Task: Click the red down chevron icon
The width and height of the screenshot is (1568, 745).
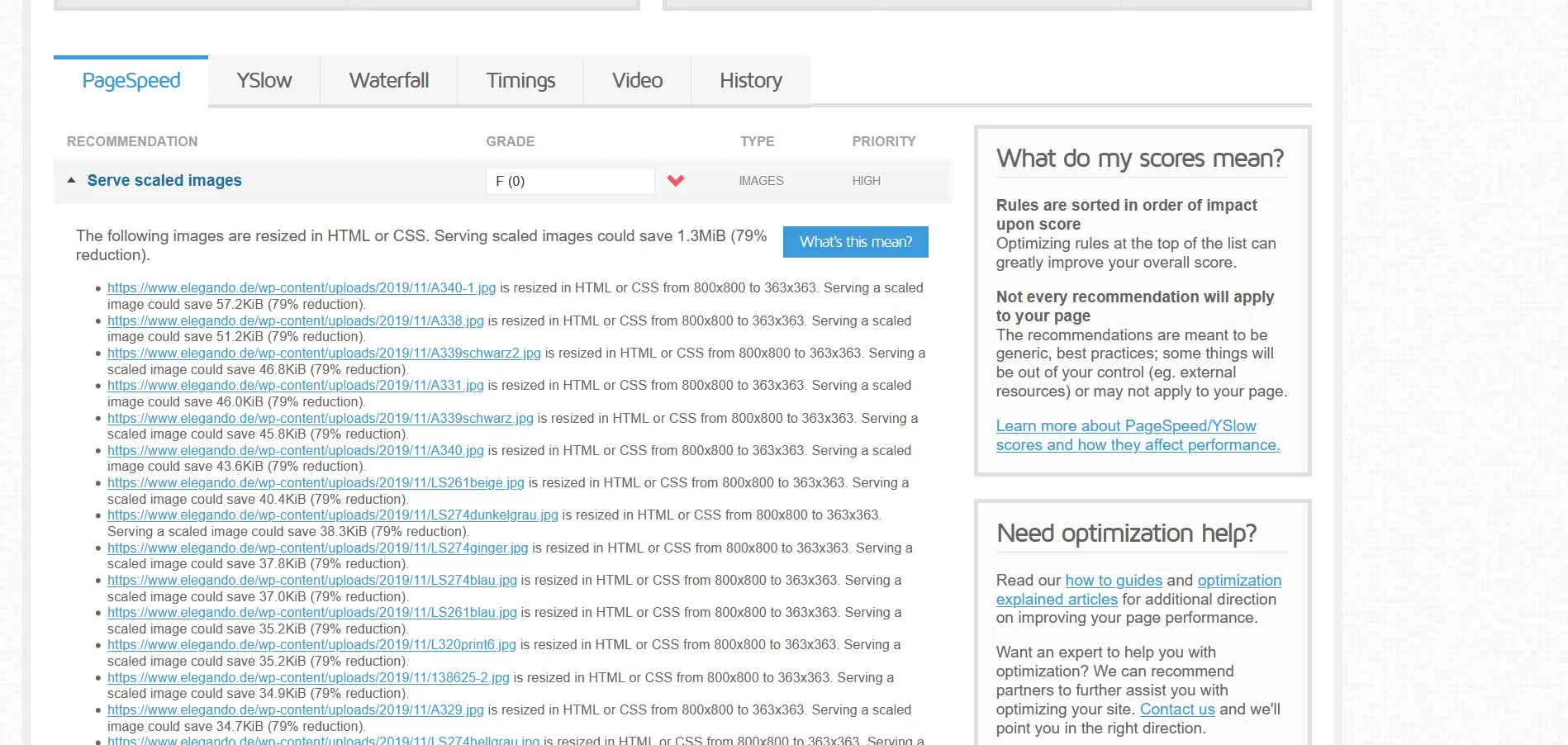Action: 676,181
